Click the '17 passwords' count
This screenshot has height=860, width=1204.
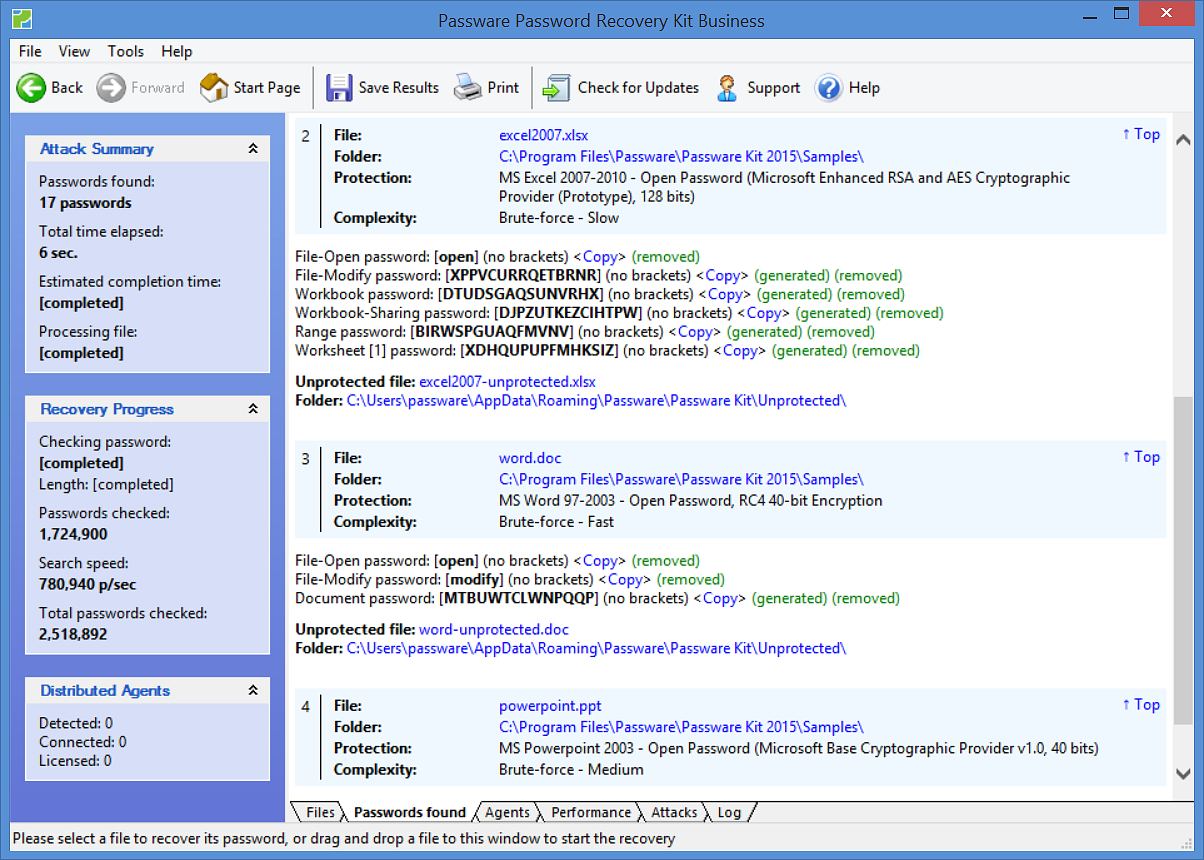(x=85, y=203)
